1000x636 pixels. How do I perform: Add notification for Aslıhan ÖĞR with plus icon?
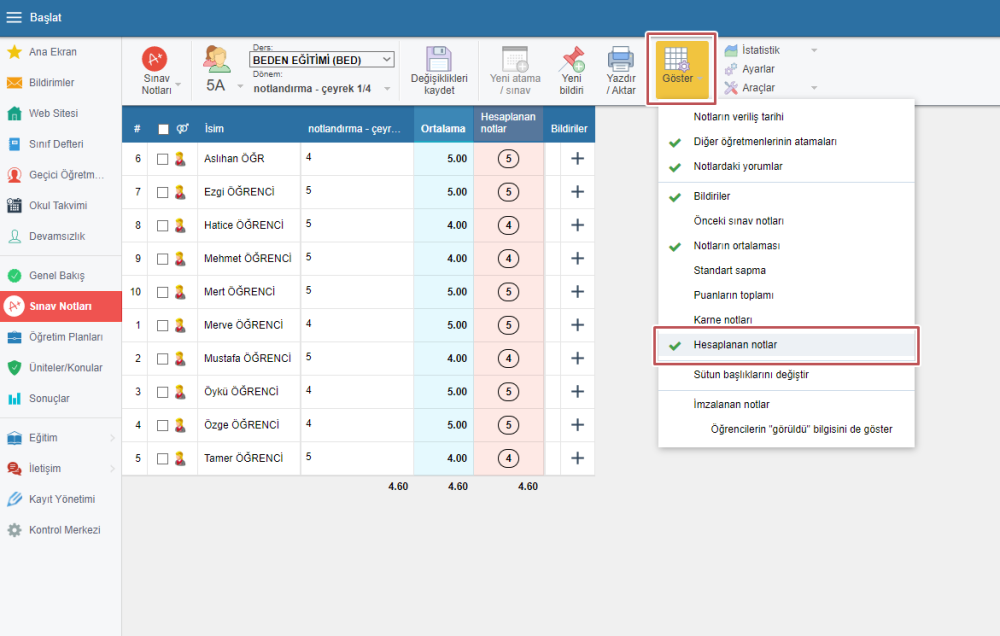tap(577, 158)
